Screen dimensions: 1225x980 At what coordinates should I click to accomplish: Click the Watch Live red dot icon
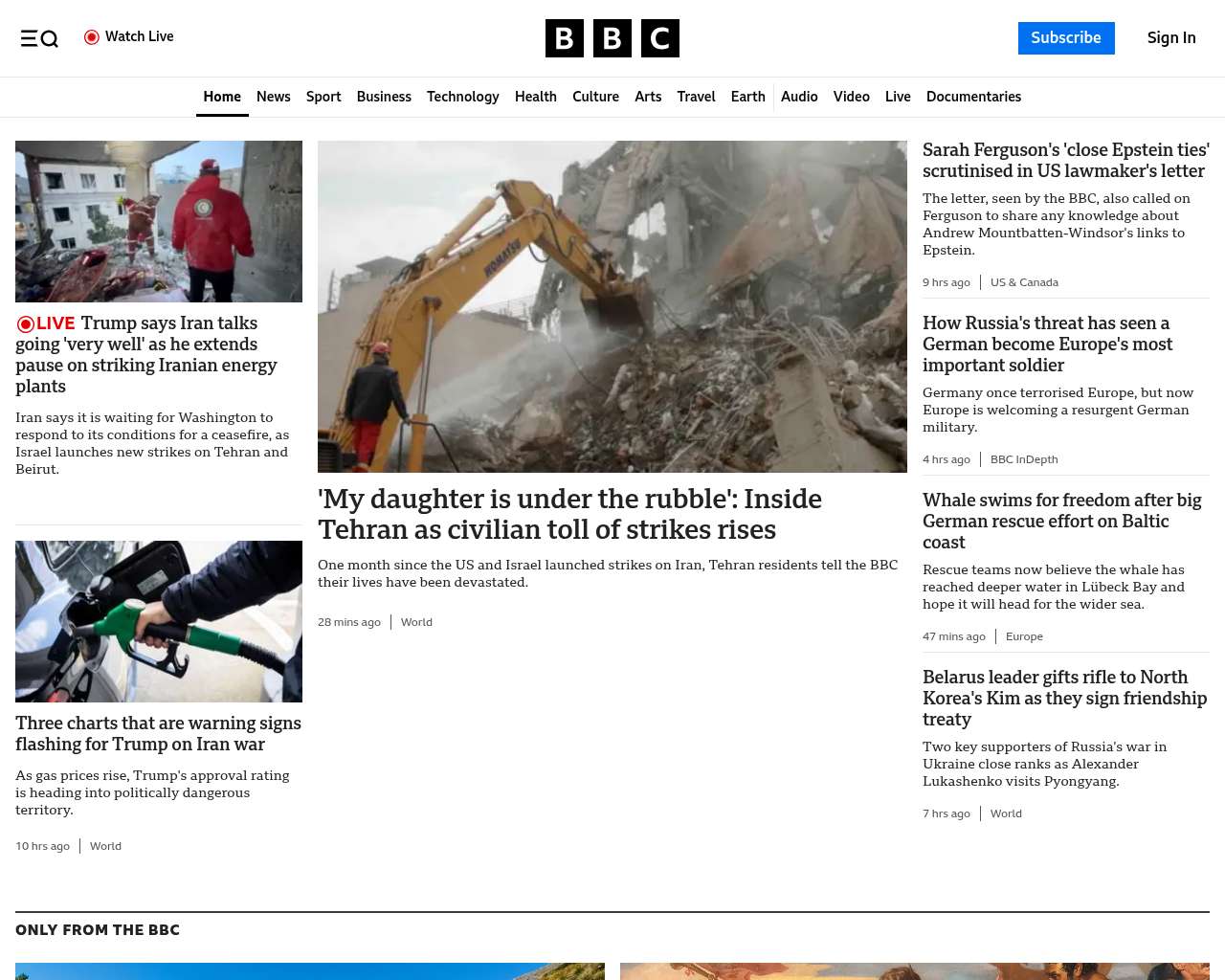click(92, 37)
